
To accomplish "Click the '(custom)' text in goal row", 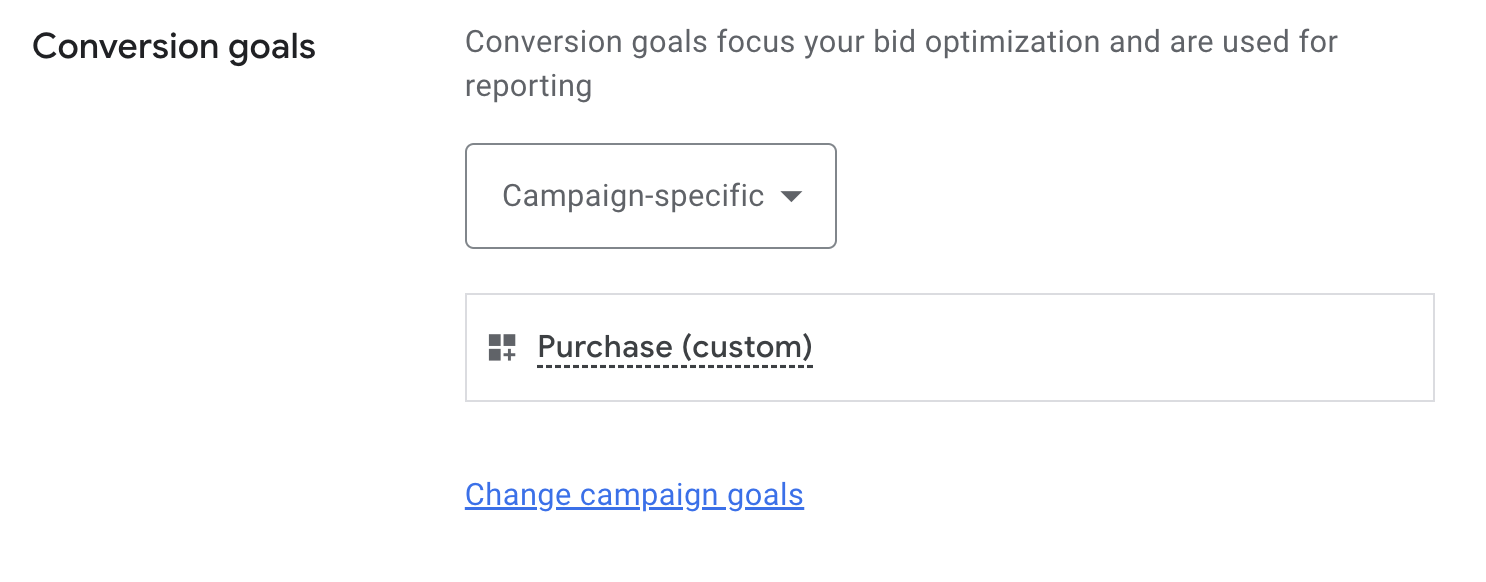I will coord(747,348).
